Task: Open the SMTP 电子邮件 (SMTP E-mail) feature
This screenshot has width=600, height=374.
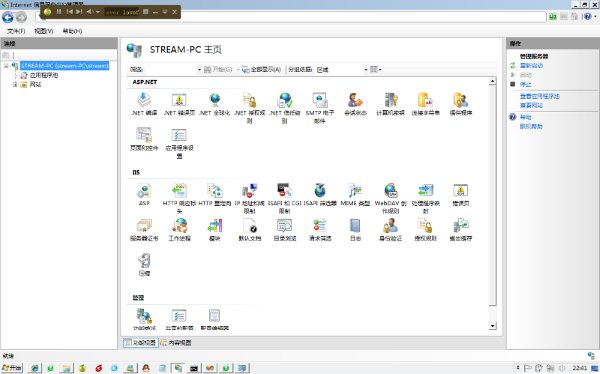Action: 320,108
